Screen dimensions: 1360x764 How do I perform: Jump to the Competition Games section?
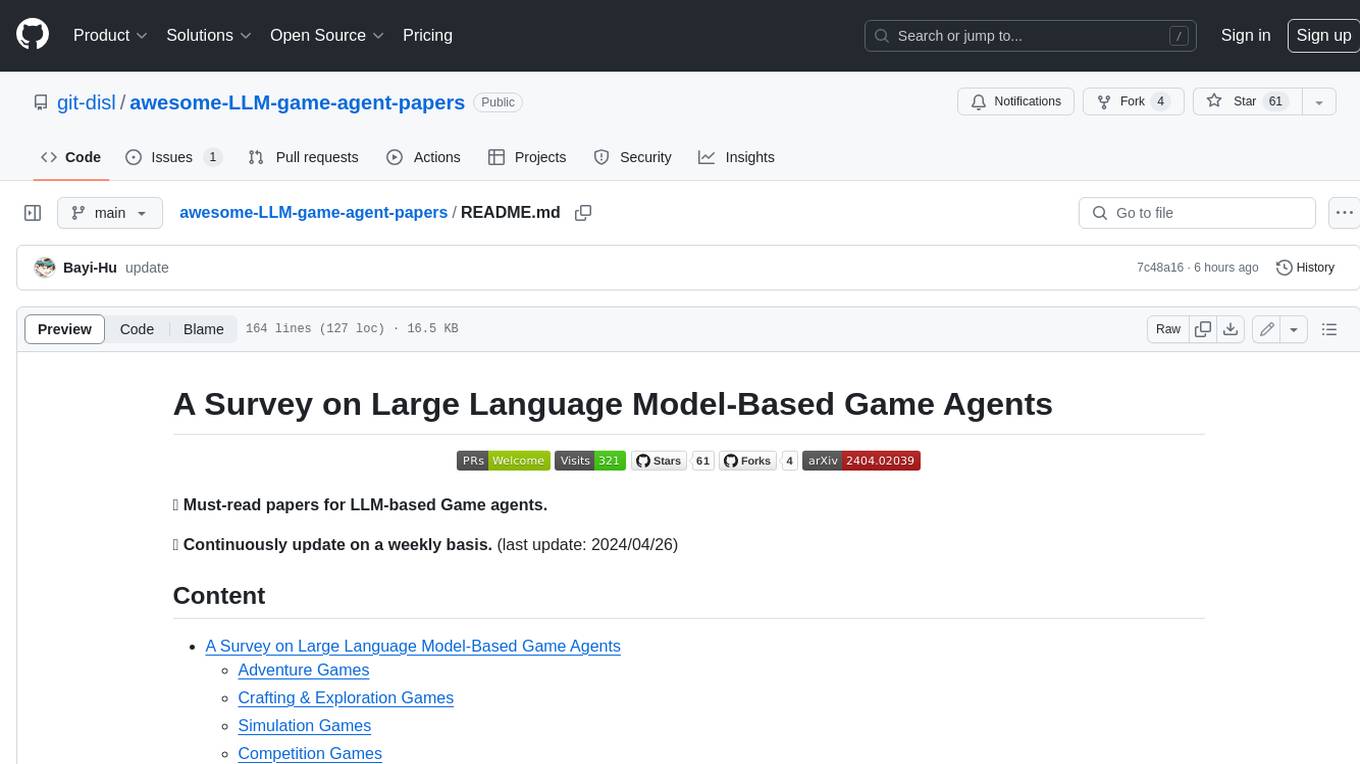310,753
